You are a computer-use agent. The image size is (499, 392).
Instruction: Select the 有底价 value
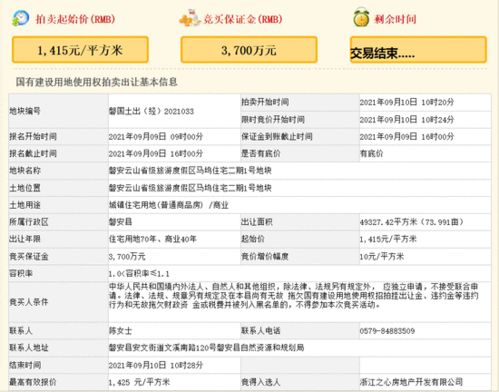pyautogui.click(x=371, y=154)
